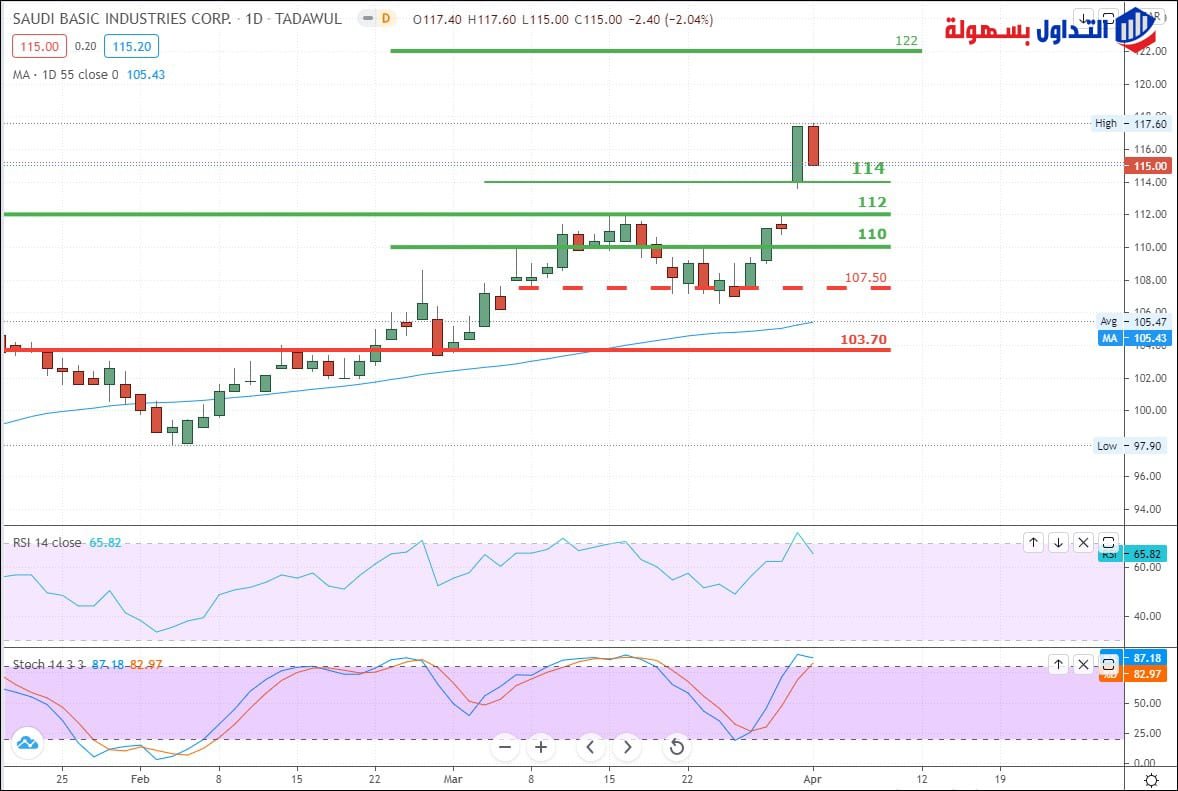
Task: Click the 107.50 dashed line label
Action: [865, 278]
